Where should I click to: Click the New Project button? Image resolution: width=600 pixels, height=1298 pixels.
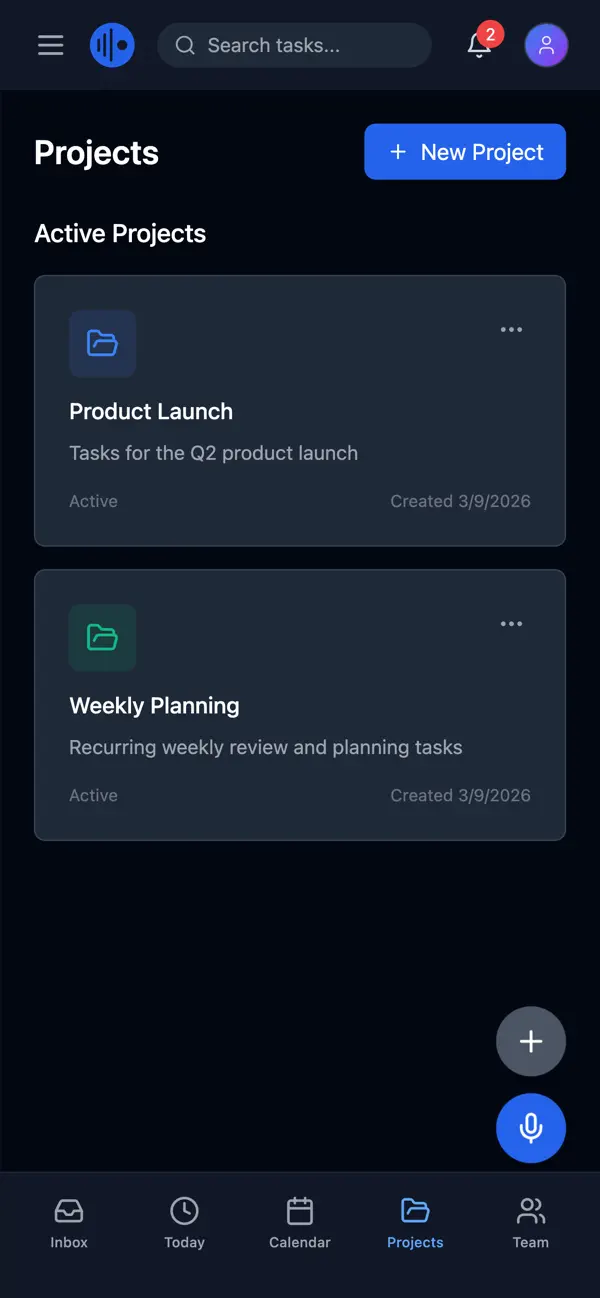[x=464, y=151]
